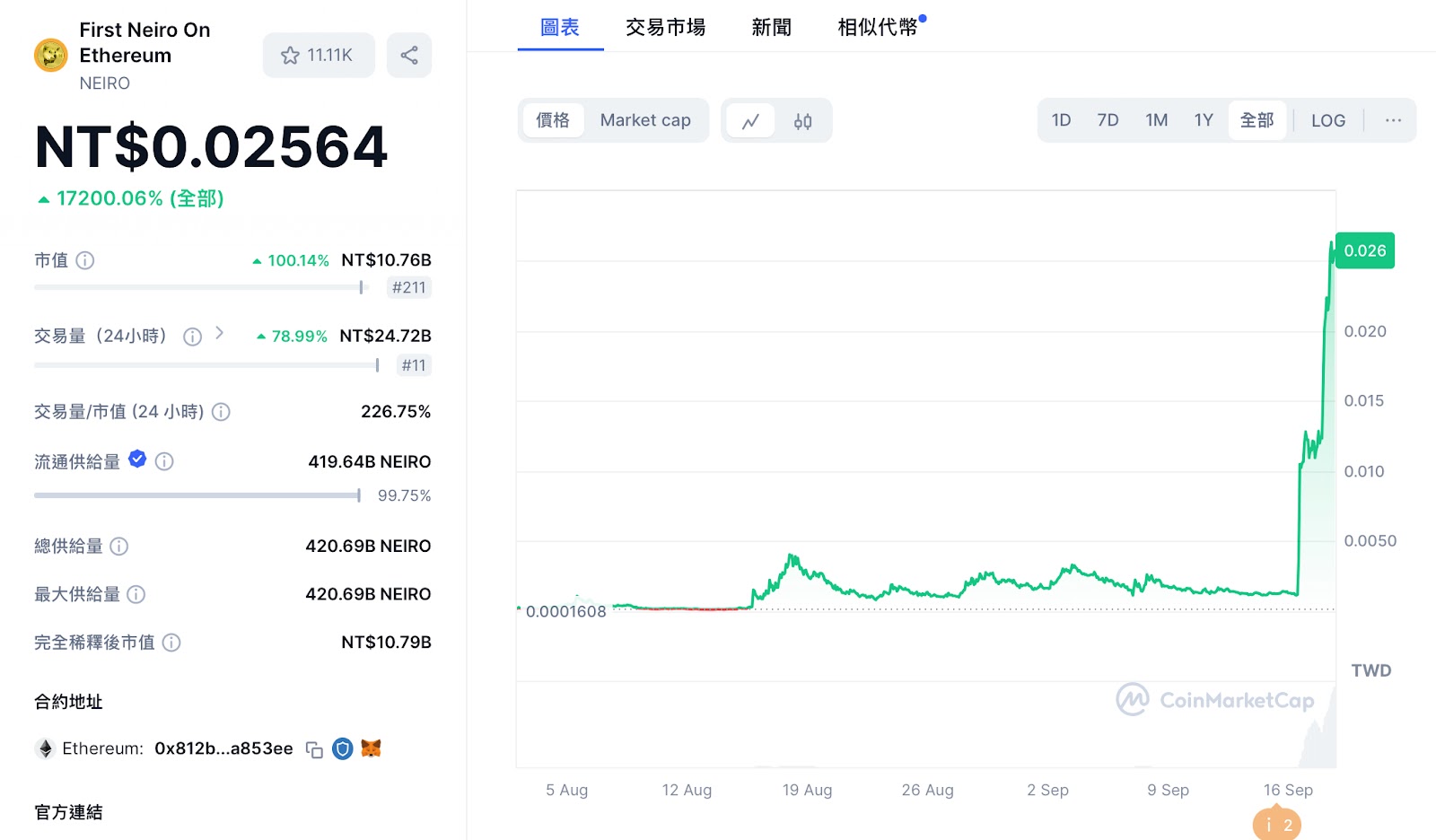Open the chart more options menu
The image size is (1436, 840).
point(1393,120)
